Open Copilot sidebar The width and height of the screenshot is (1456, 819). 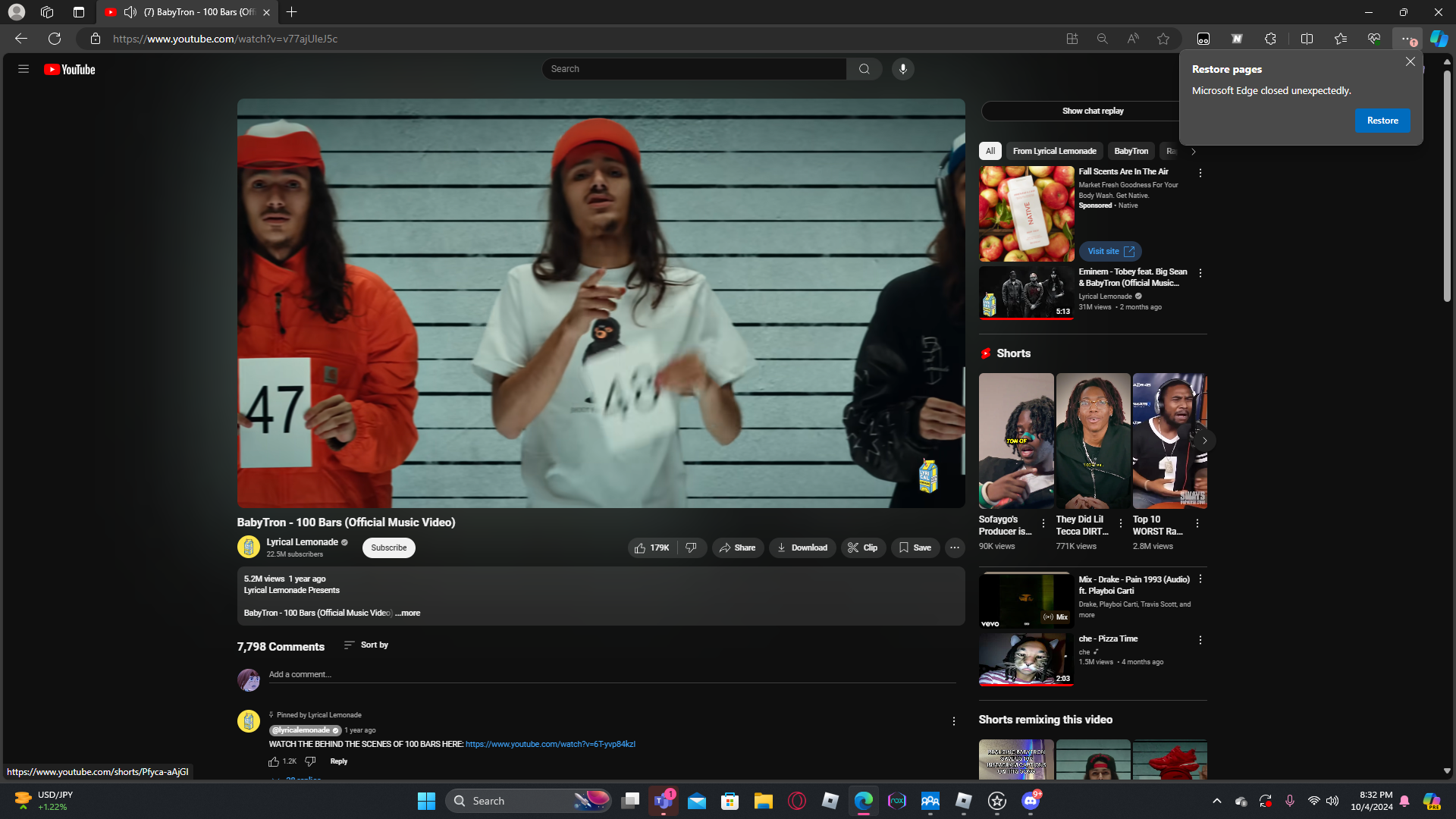1439,39
